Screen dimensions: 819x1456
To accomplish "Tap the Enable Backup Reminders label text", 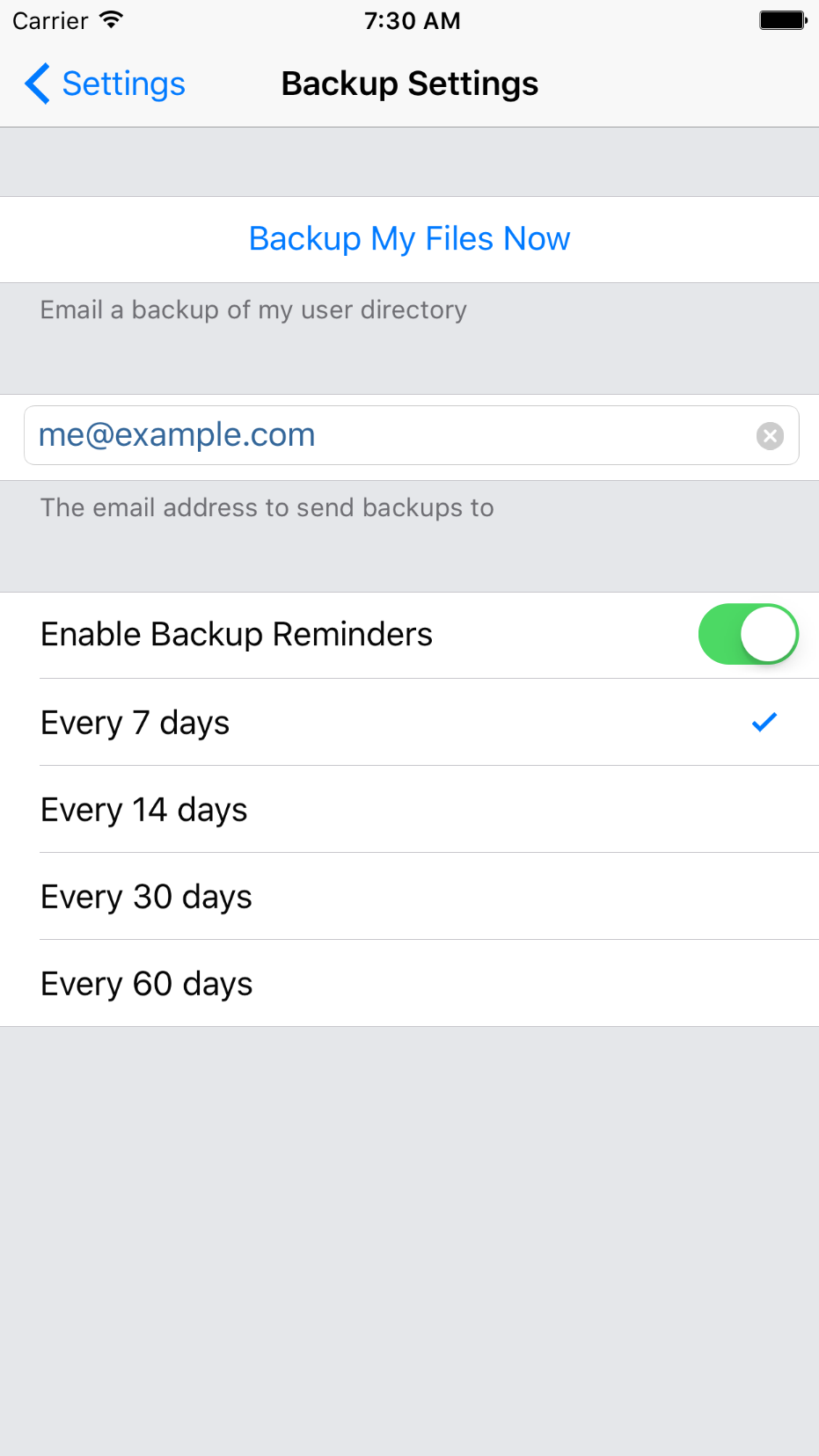I will [237, 635].
